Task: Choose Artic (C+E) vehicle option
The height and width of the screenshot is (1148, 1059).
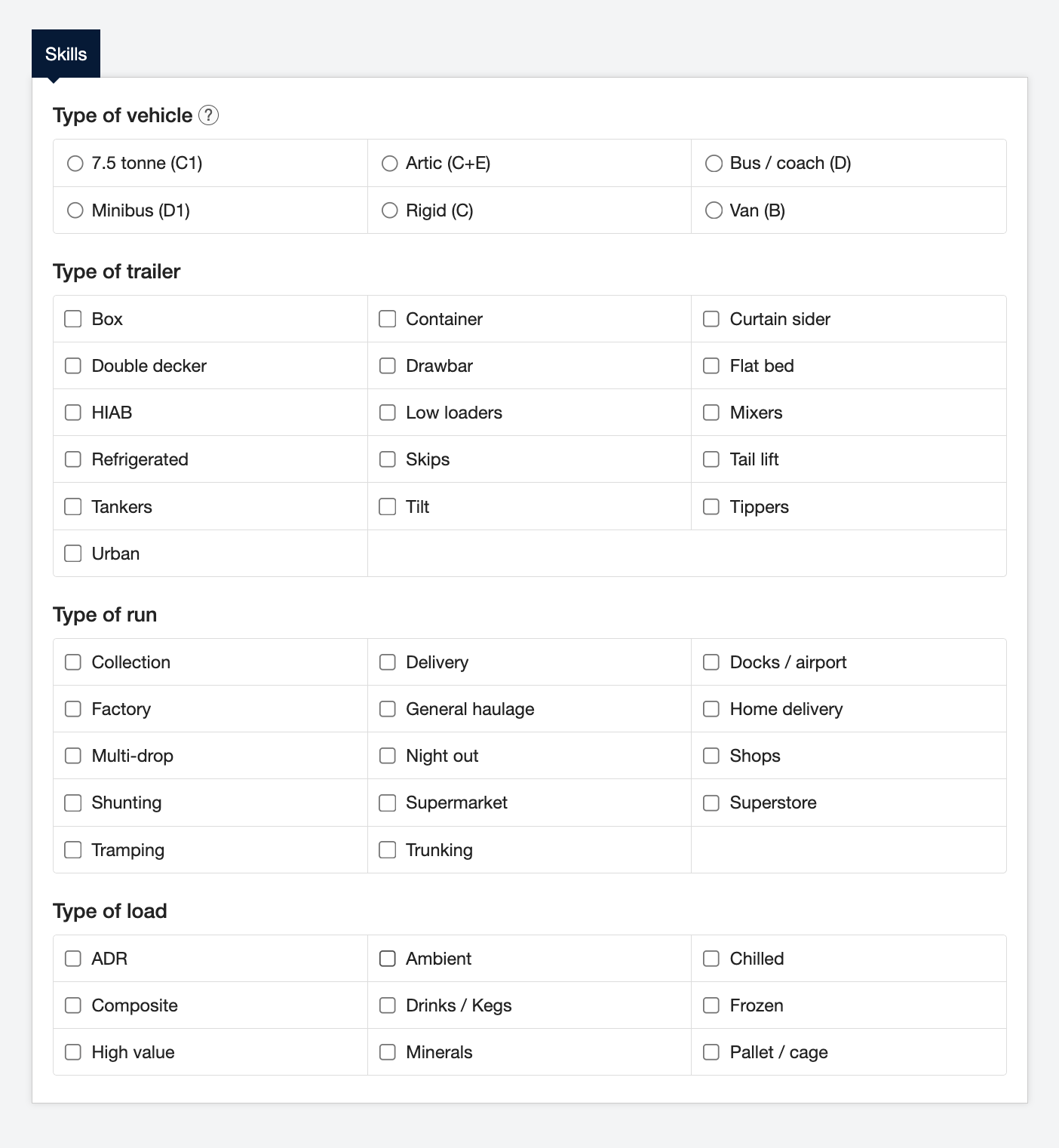Action: [x=389, y=164]
